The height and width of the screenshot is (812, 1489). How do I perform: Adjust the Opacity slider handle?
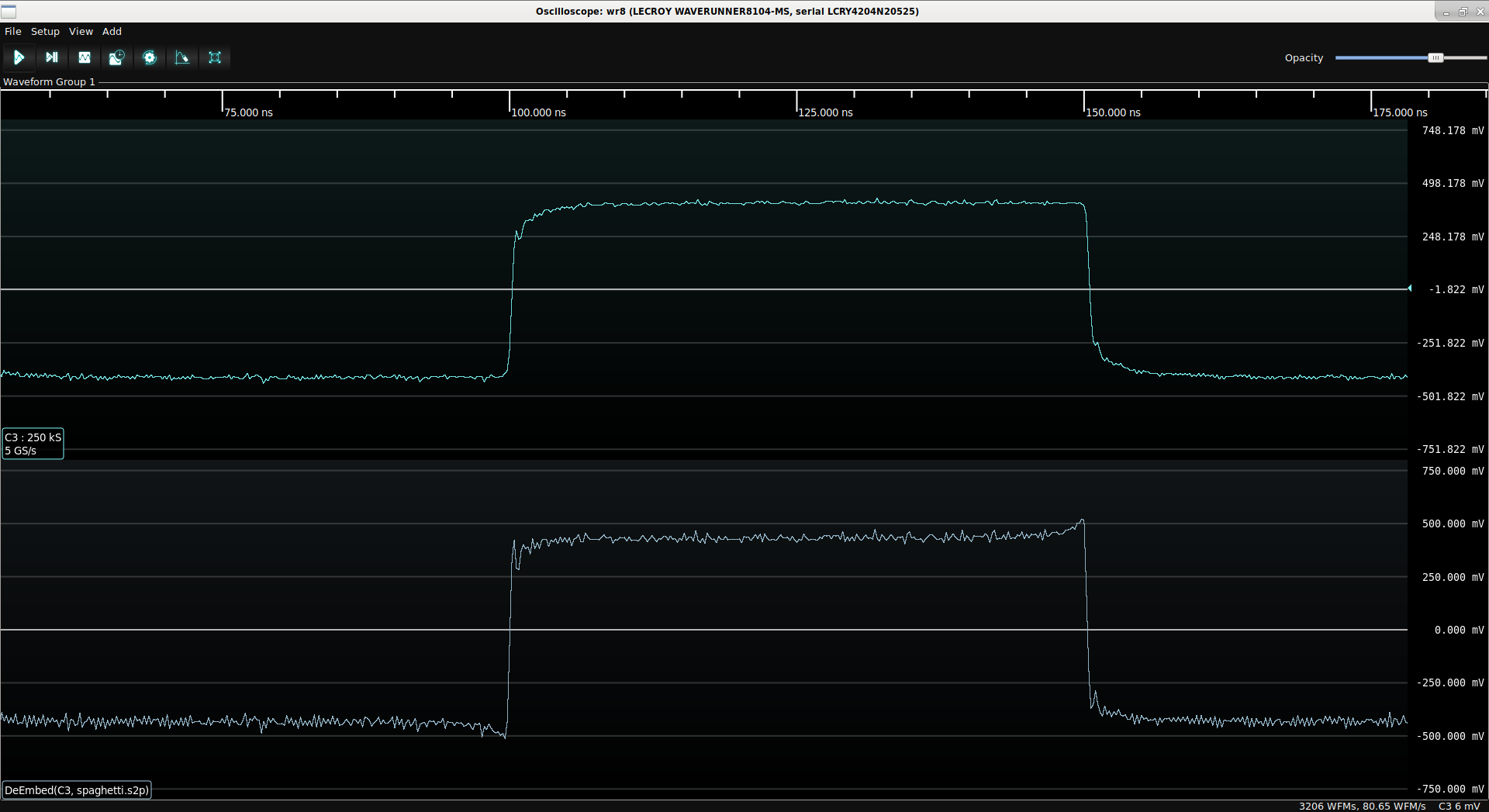click(1435, 58)
